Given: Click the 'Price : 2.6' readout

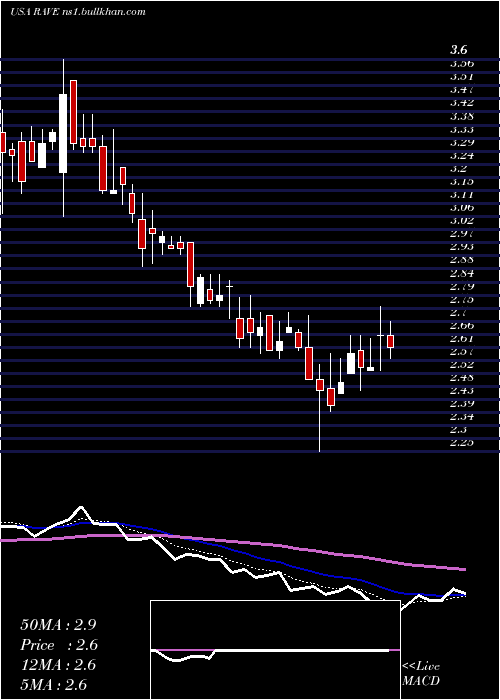Looking at the screenshot, I should (x=59, y=645).
